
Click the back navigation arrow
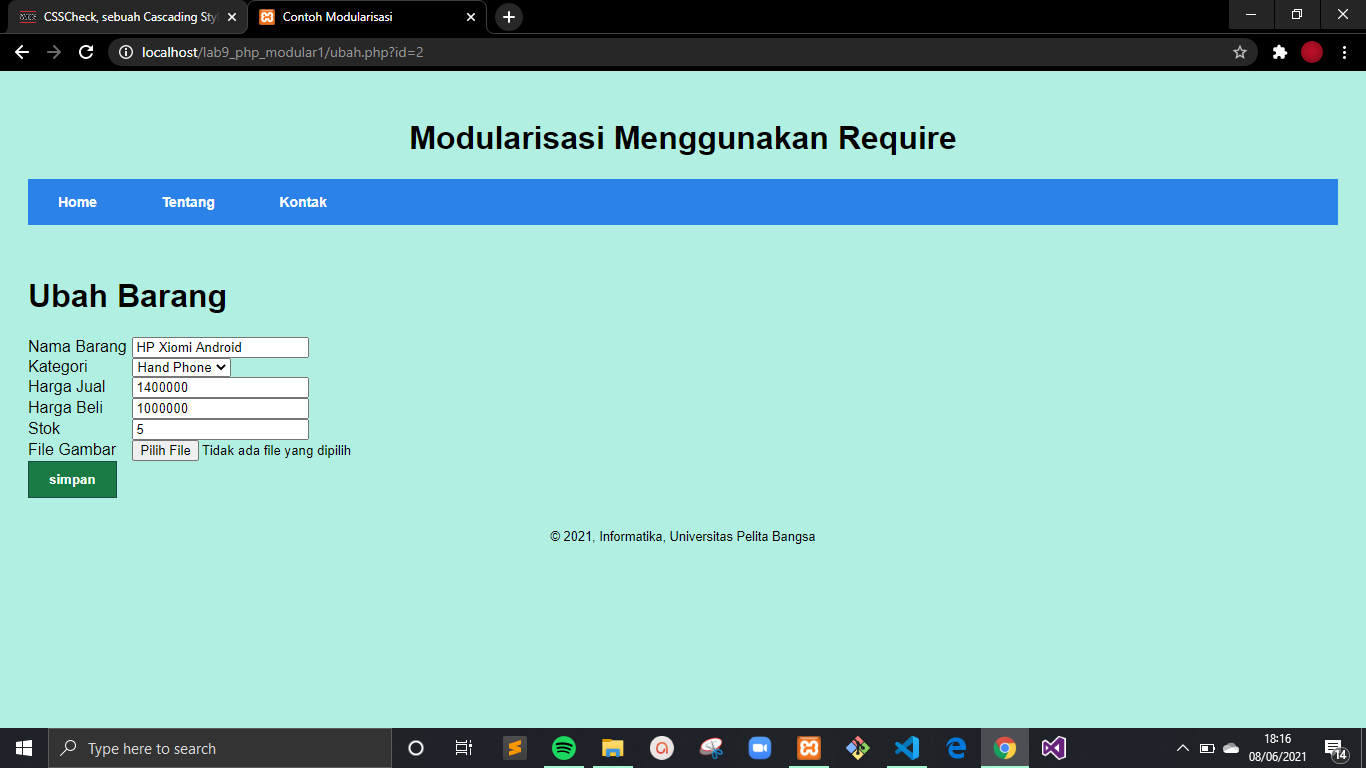pos(21,51)
